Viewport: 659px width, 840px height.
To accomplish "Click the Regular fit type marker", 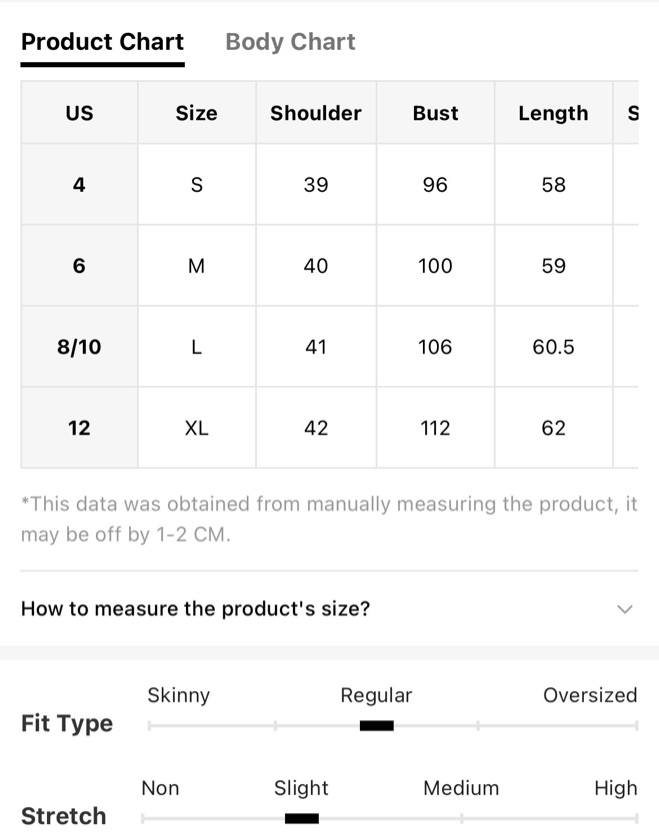I will (x=377, y=726).
